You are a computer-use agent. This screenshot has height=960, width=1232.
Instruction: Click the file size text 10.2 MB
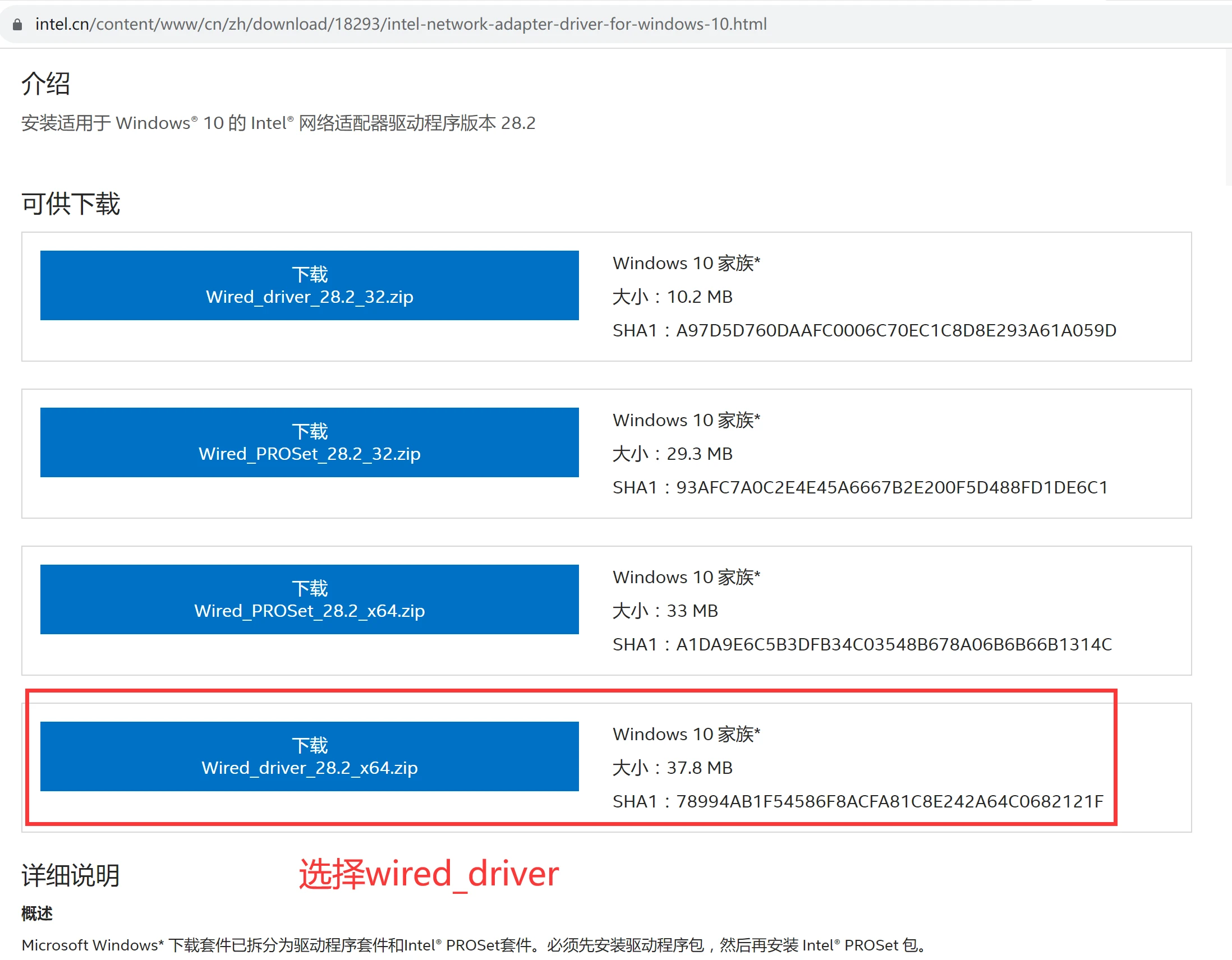[700, 297]
